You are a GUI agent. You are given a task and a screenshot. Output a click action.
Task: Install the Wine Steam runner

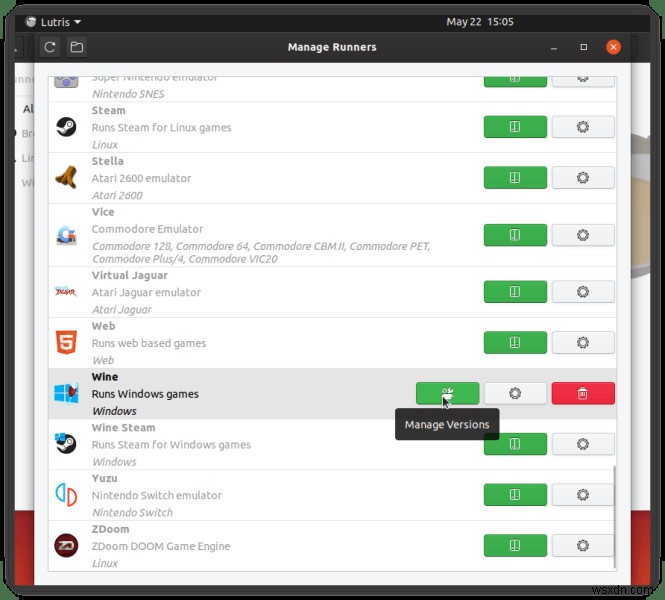pyautogui.click(x=515, y=444)
